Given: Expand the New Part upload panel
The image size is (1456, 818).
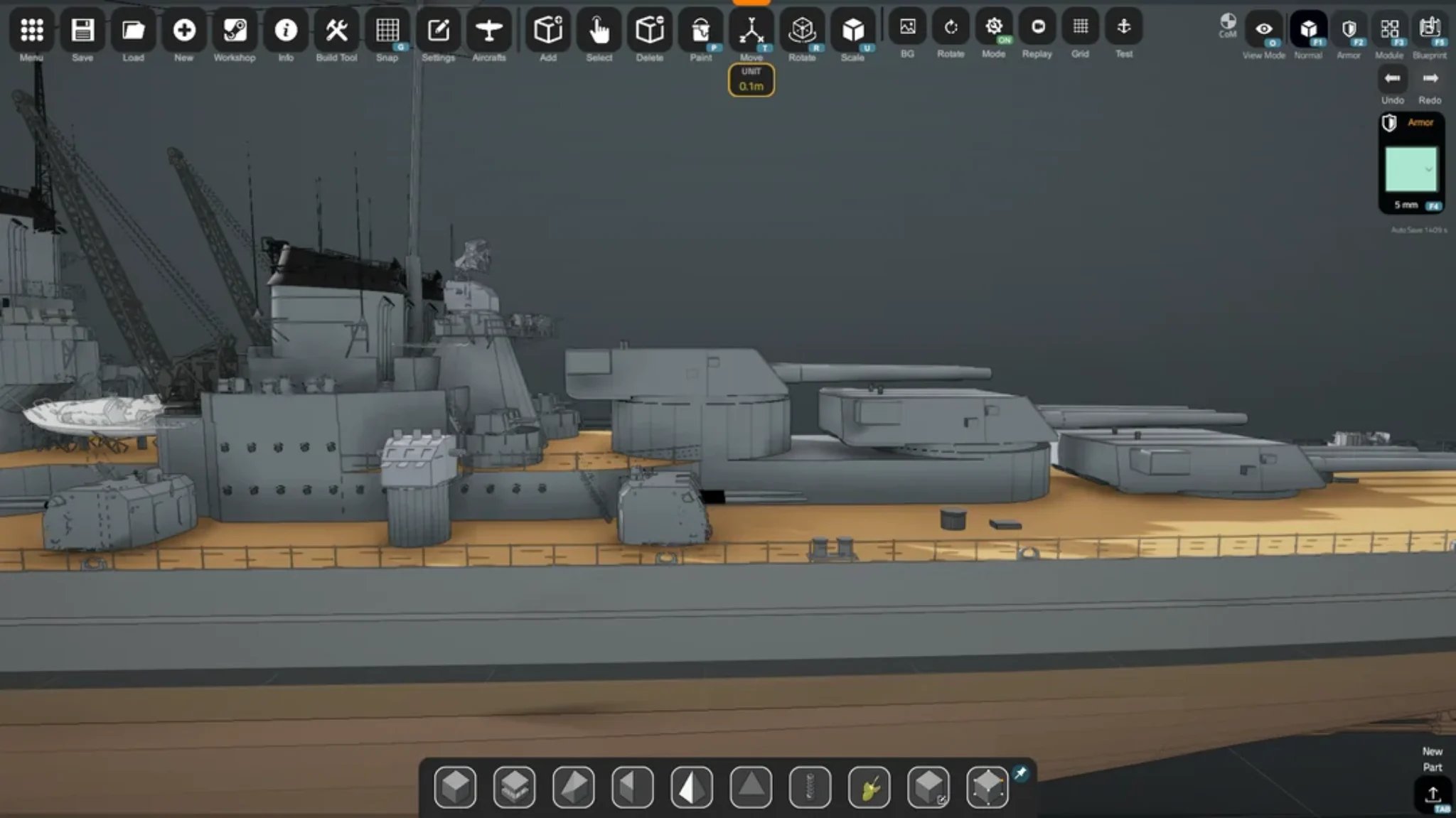Looking at the screenshot, I should click(x=1432, y=795).
